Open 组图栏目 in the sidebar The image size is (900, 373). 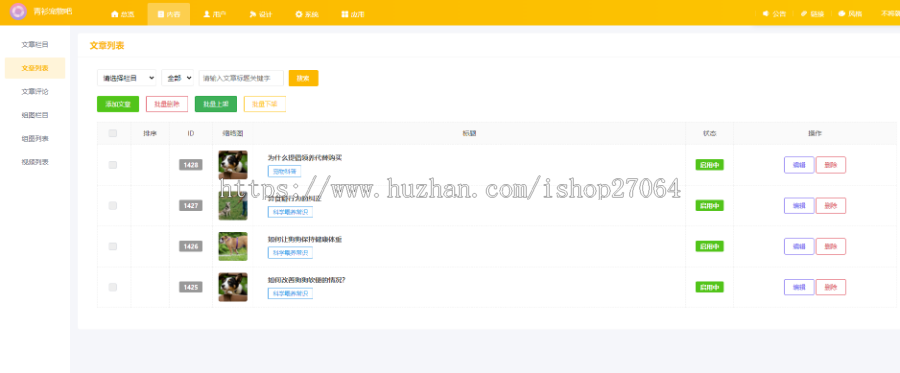35,115
